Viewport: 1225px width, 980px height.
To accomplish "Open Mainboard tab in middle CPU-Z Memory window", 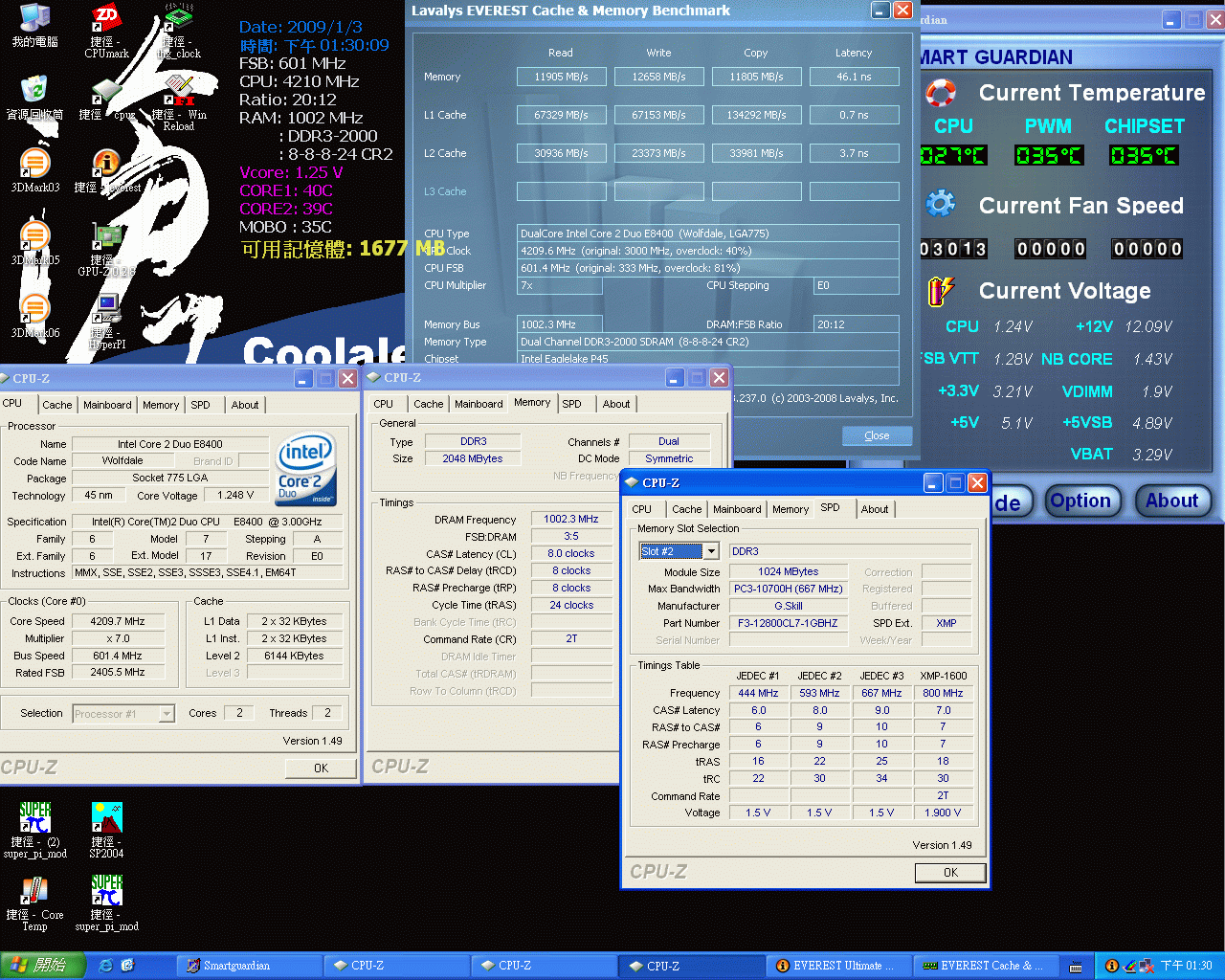I will pyautogui.click(x=479, y=404).
